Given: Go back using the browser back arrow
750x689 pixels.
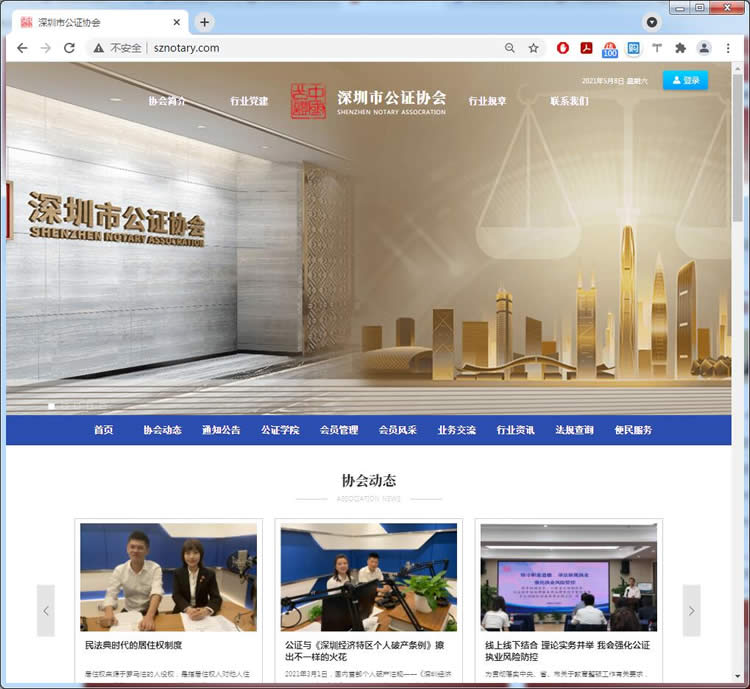Looking at the screenshot, I should pos(22,48).
